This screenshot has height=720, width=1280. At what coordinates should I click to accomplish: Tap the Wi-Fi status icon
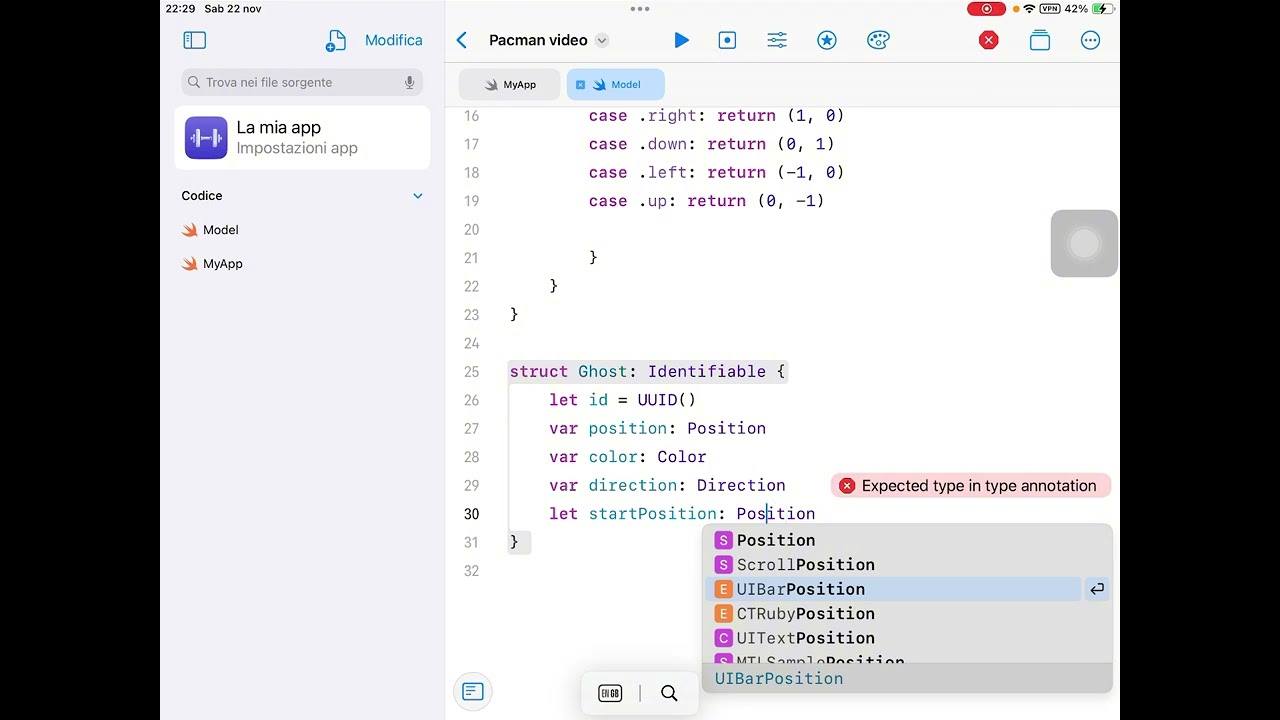click(1029, 9)
